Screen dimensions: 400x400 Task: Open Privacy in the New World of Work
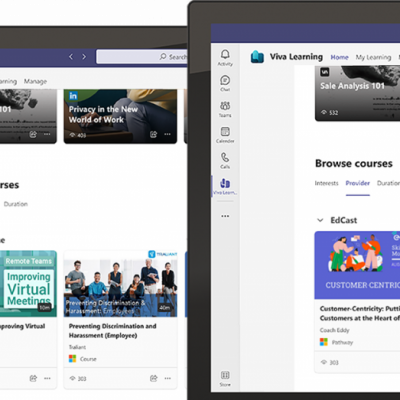(x=120, y=116)
